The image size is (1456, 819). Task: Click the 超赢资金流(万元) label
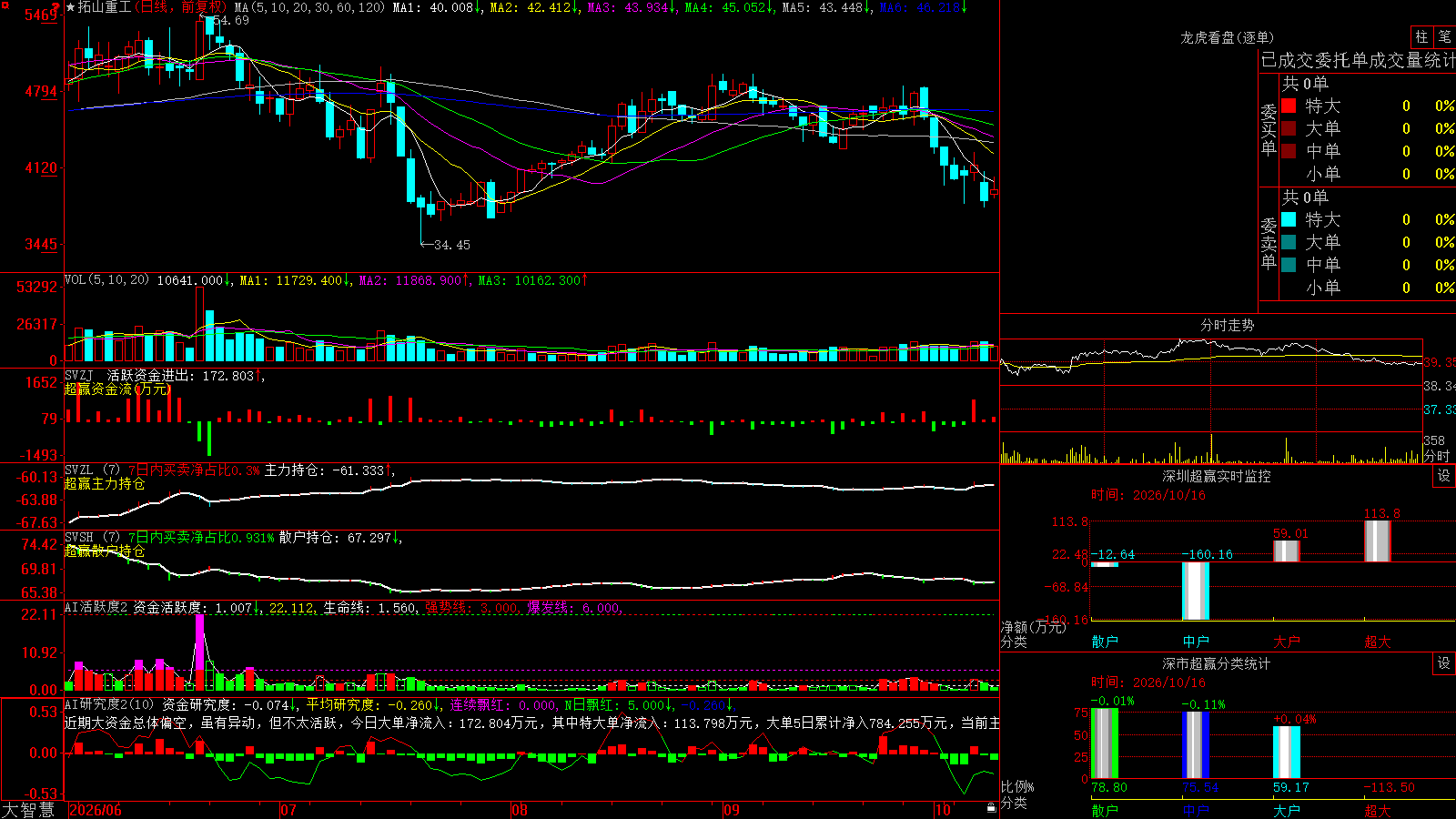point(117,389)
